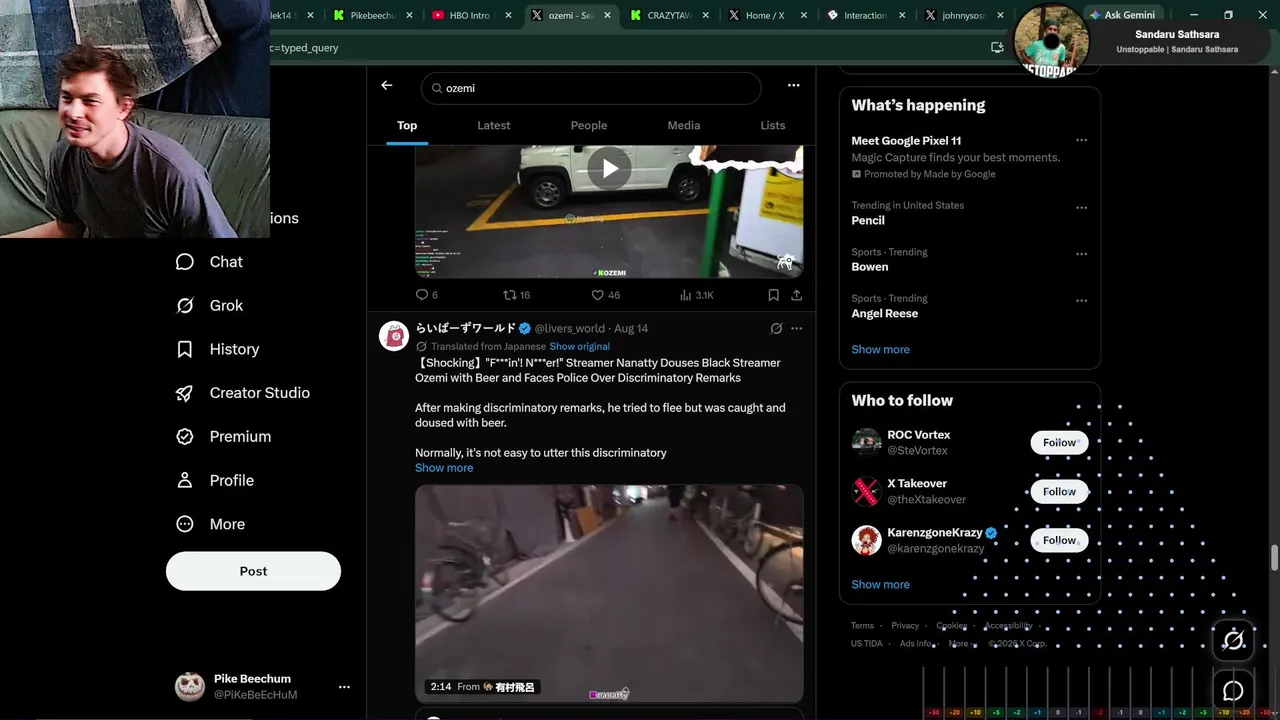1280x720 pixels.
Task: Open more menu on livers_world post
Action: pyautogui.click(x=796, y=328)
